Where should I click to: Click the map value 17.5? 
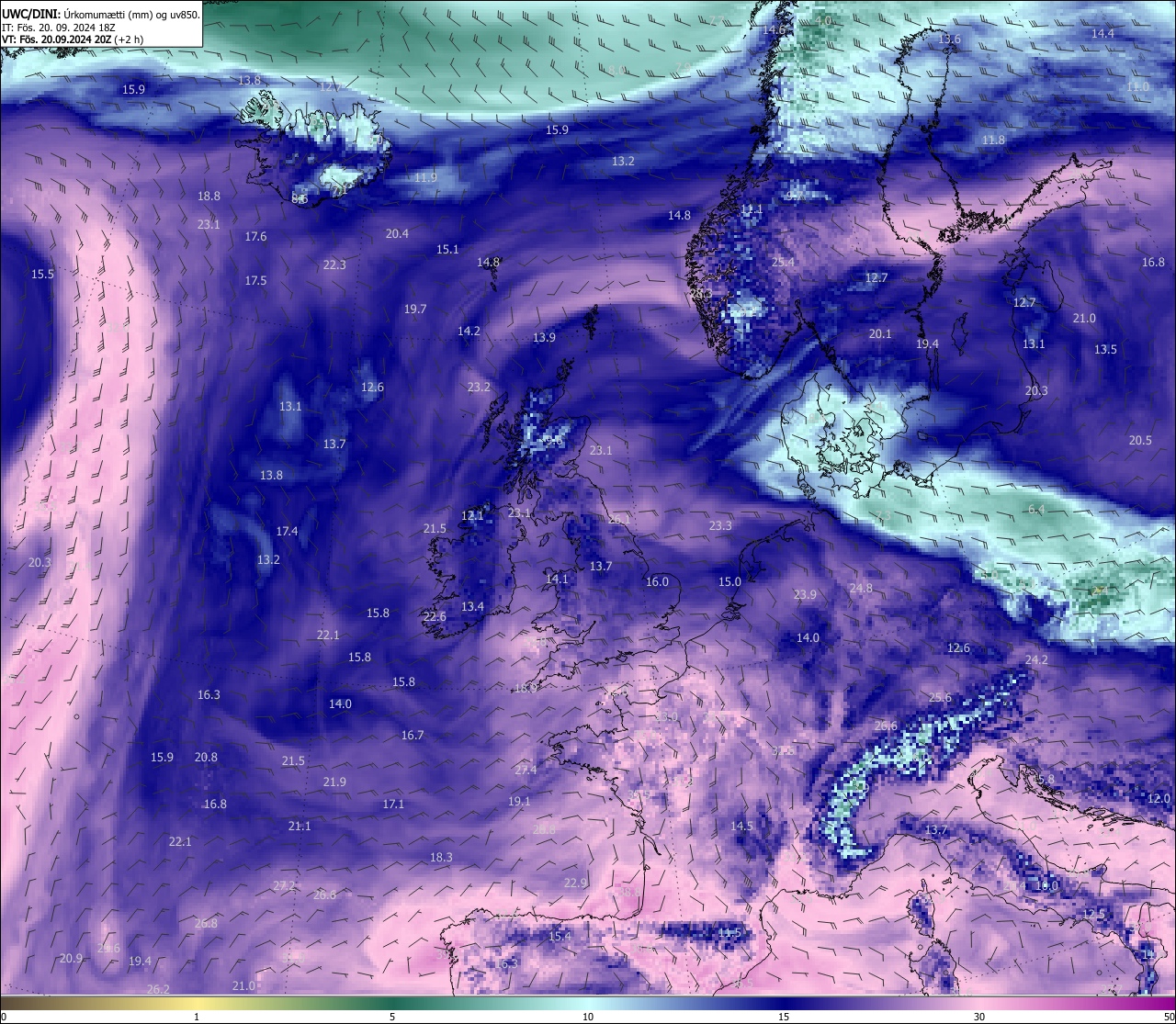[255, 281]
